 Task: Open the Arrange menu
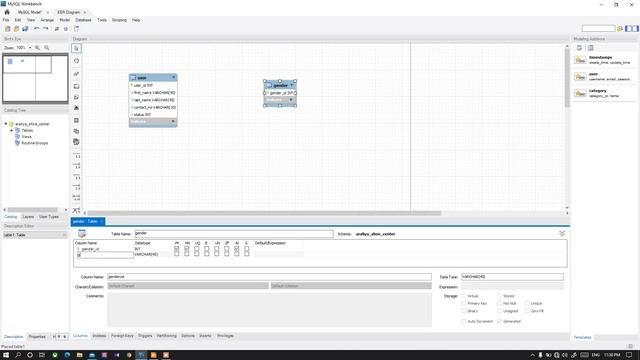point(47,20)
